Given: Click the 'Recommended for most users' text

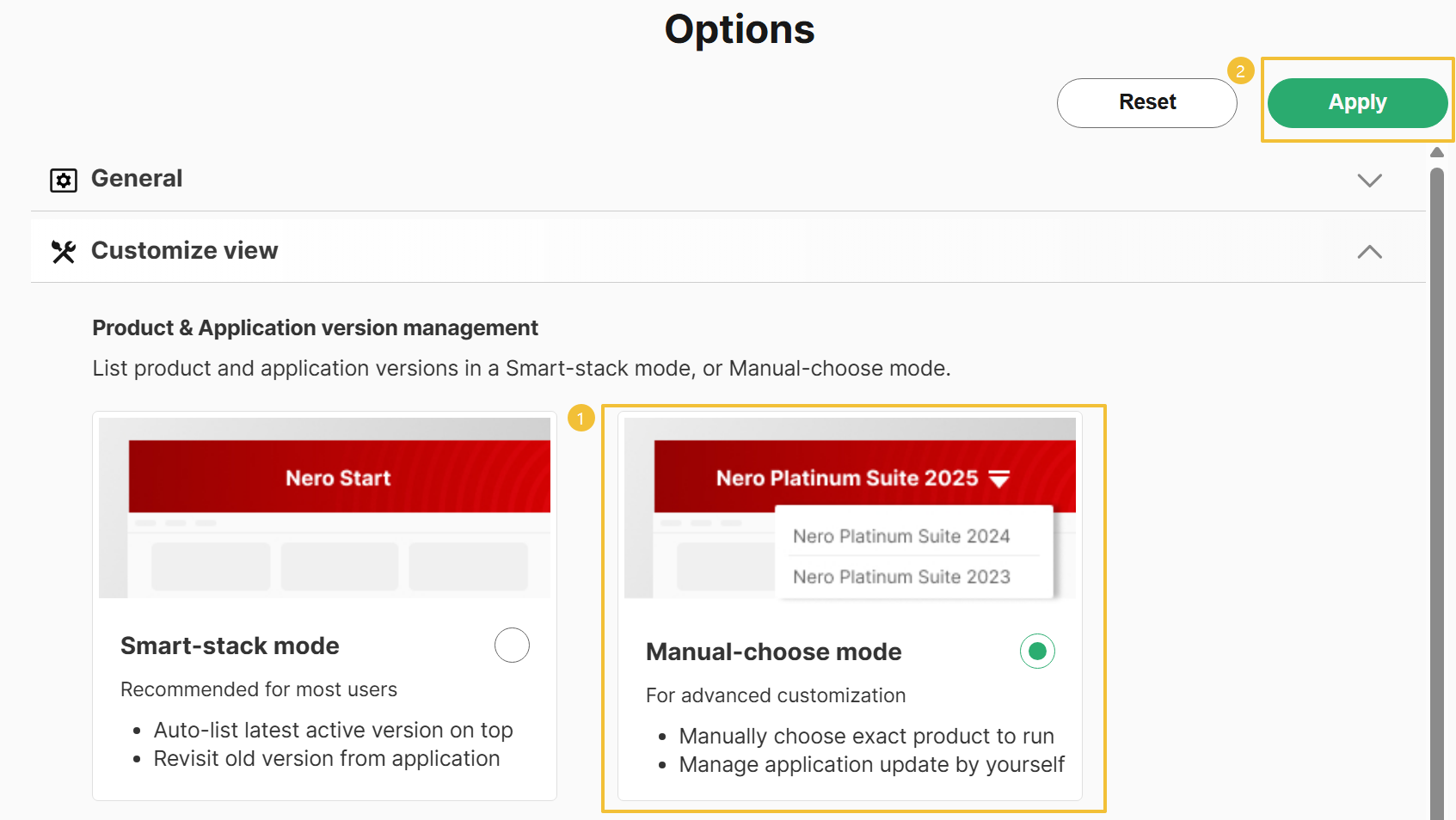Looking at the screenshot, I should 259,689.
